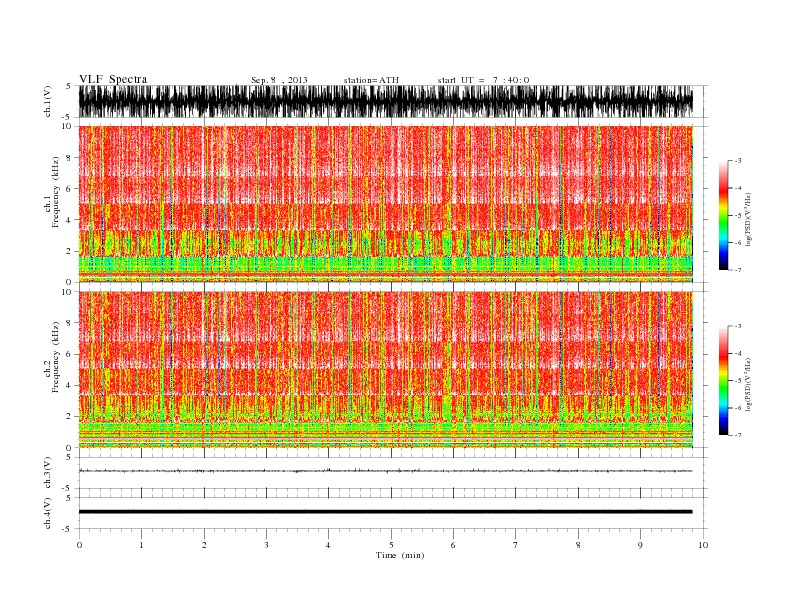792x612 pixels.
Task: Select the 'ch.1(V)' waveform axis label
Action: [x=48, y=101]
